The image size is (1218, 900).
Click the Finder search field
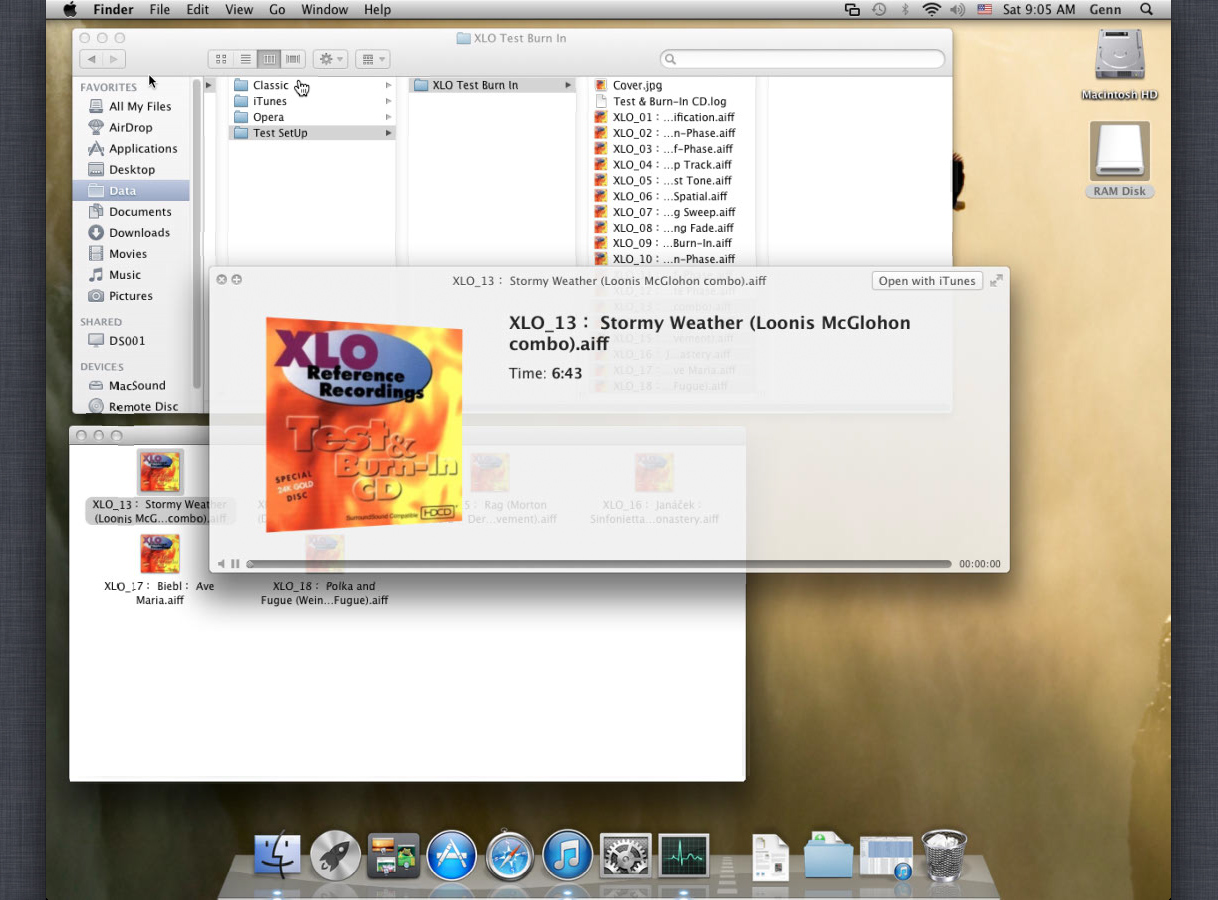click(802, 59)
